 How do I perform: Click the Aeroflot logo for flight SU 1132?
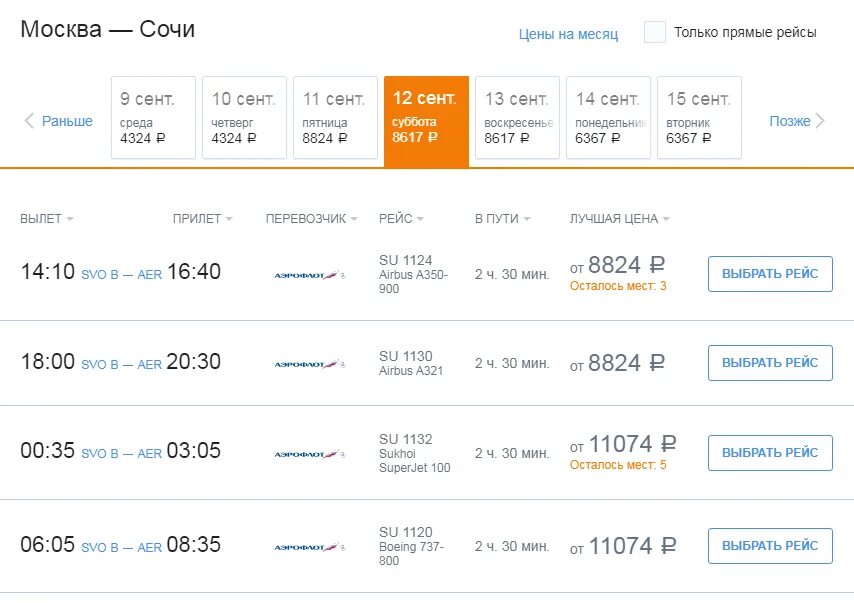(x=308, y=454)
